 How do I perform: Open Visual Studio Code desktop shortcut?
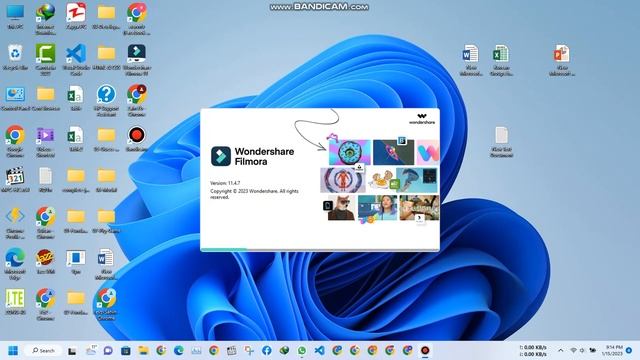[x=76, y=59]
